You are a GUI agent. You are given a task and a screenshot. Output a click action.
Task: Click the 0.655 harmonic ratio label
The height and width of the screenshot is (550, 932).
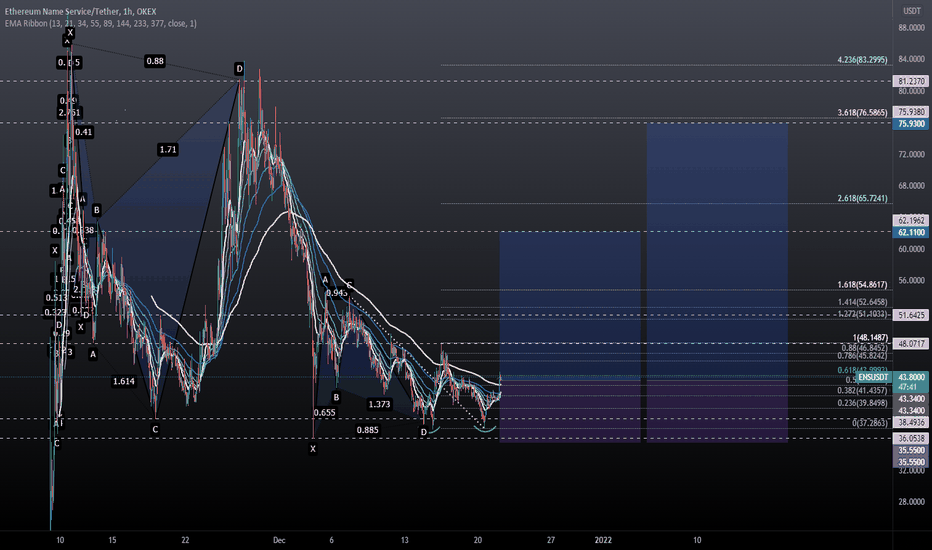tap(325, 412)
